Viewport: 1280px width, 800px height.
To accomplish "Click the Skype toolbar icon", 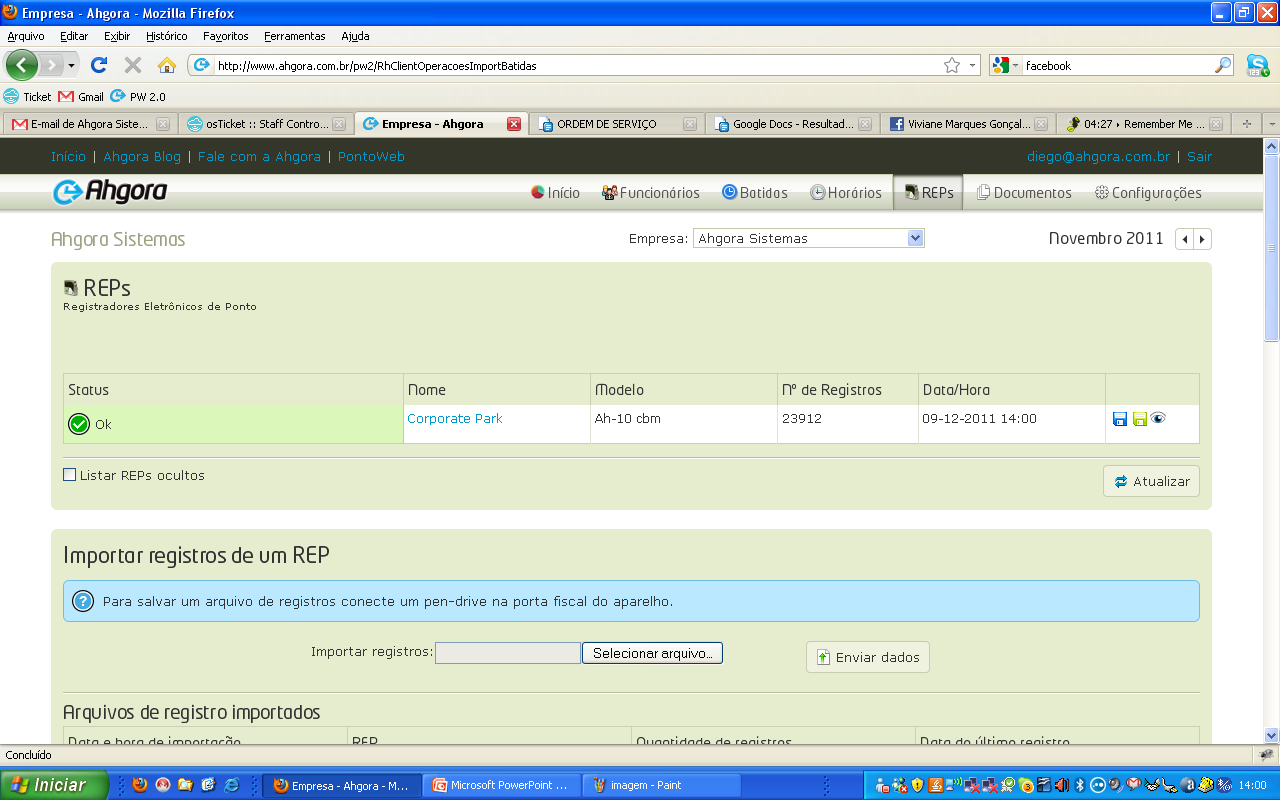I will 1258,65.
